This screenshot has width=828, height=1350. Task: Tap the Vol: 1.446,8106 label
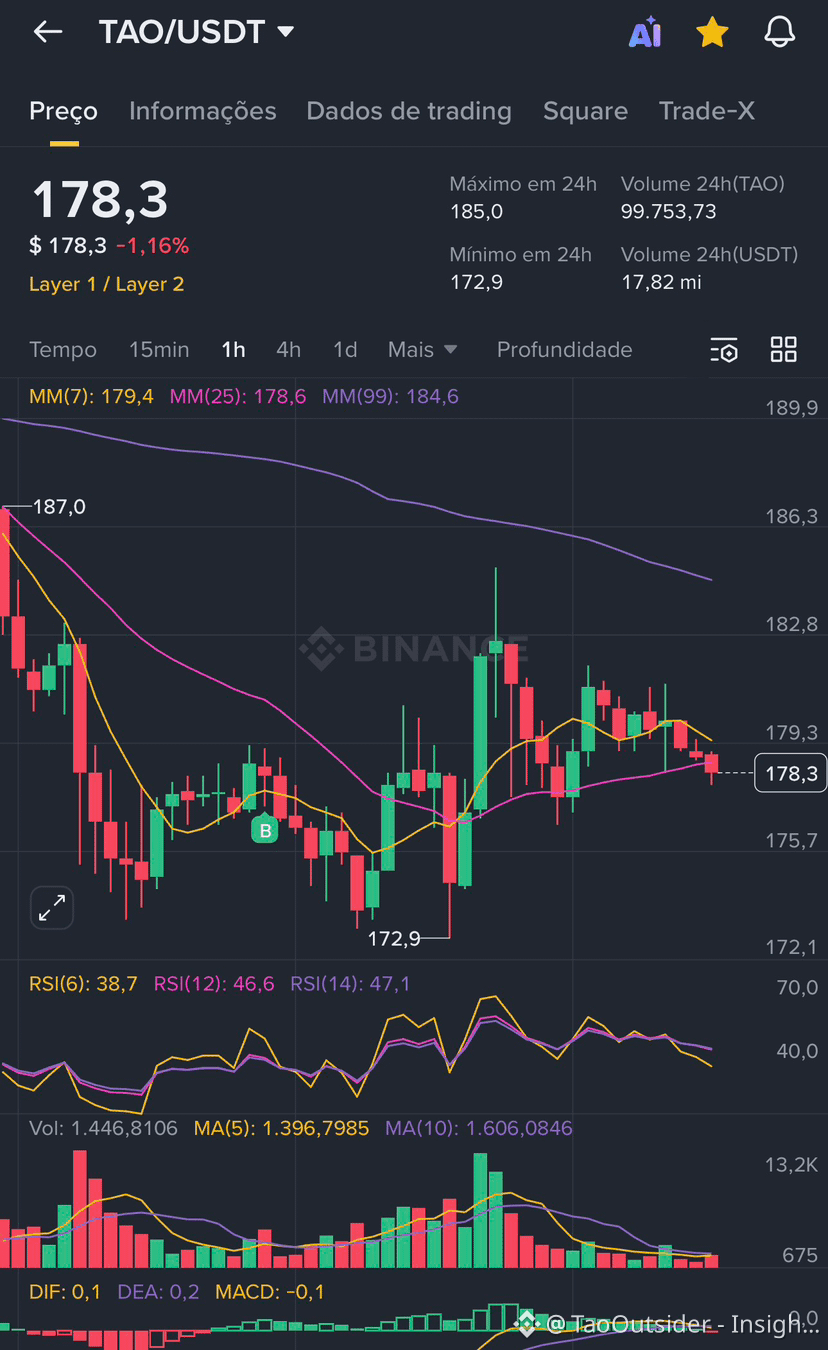103,1128
